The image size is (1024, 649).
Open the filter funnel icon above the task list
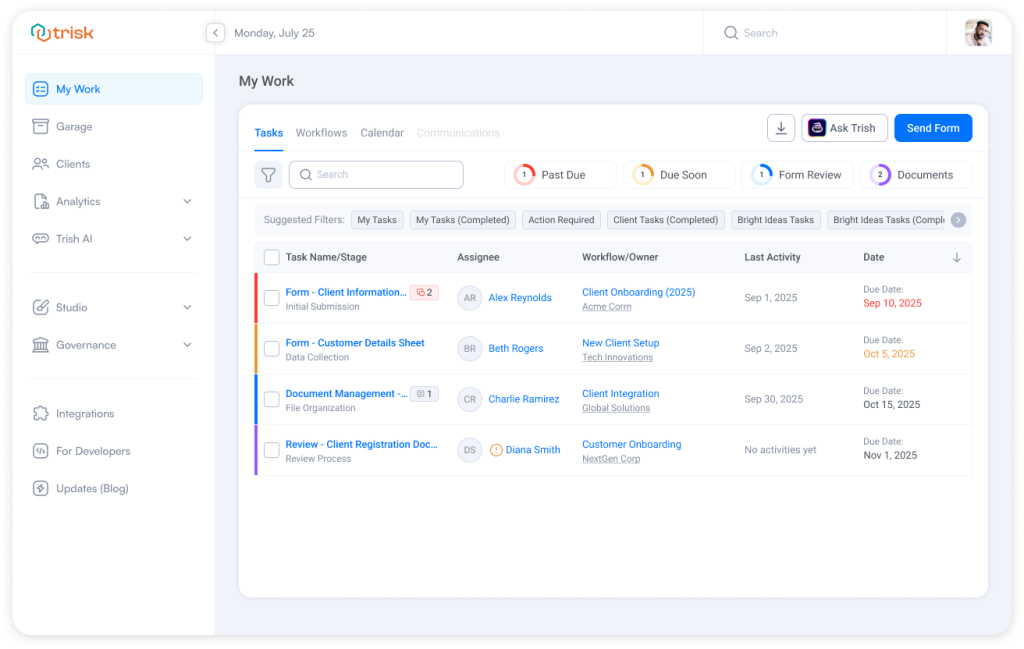(x=268, y=174)
